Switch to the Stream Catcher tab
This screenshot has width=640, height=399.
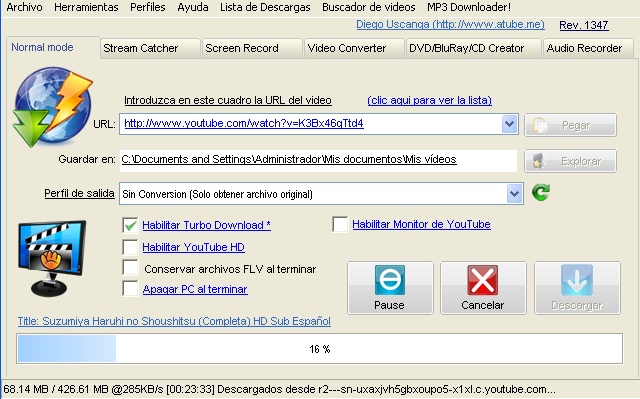click(150, 49)
